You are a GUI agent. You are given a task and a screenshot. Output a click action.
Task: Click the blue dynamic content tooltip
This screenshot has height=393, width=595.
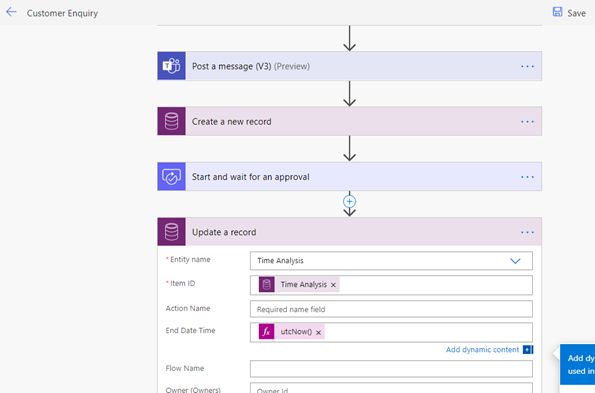(x=578, y=364)
